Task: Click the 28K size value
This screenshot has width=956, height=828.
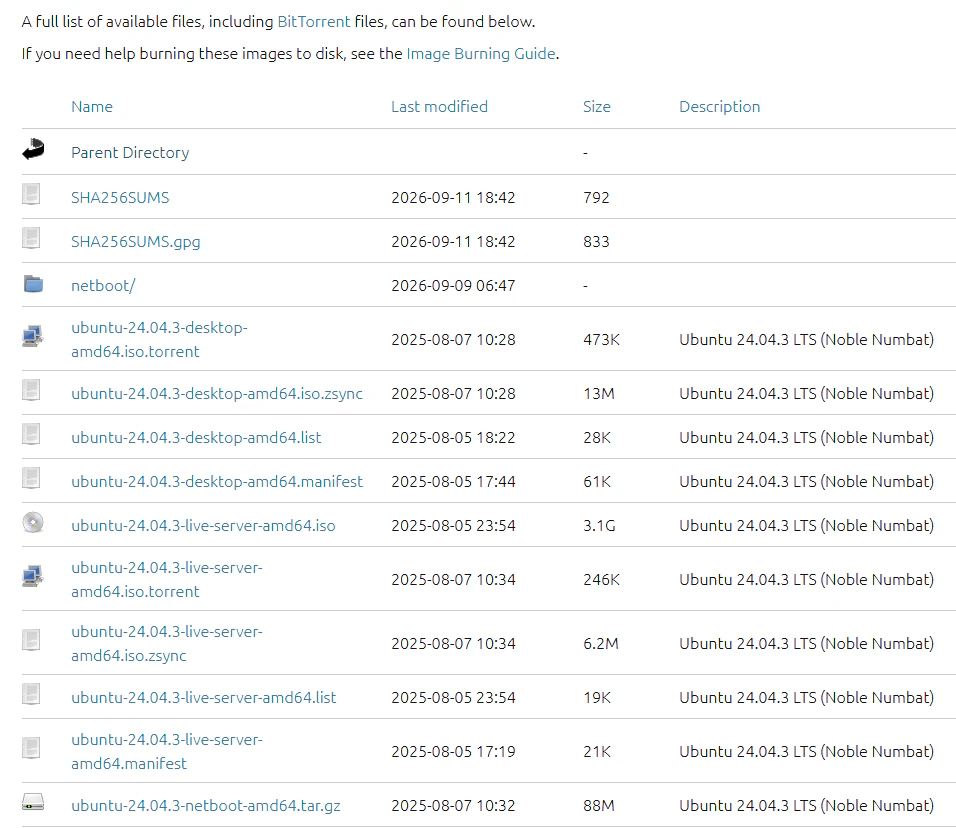Action: click(x=596, y=438)
